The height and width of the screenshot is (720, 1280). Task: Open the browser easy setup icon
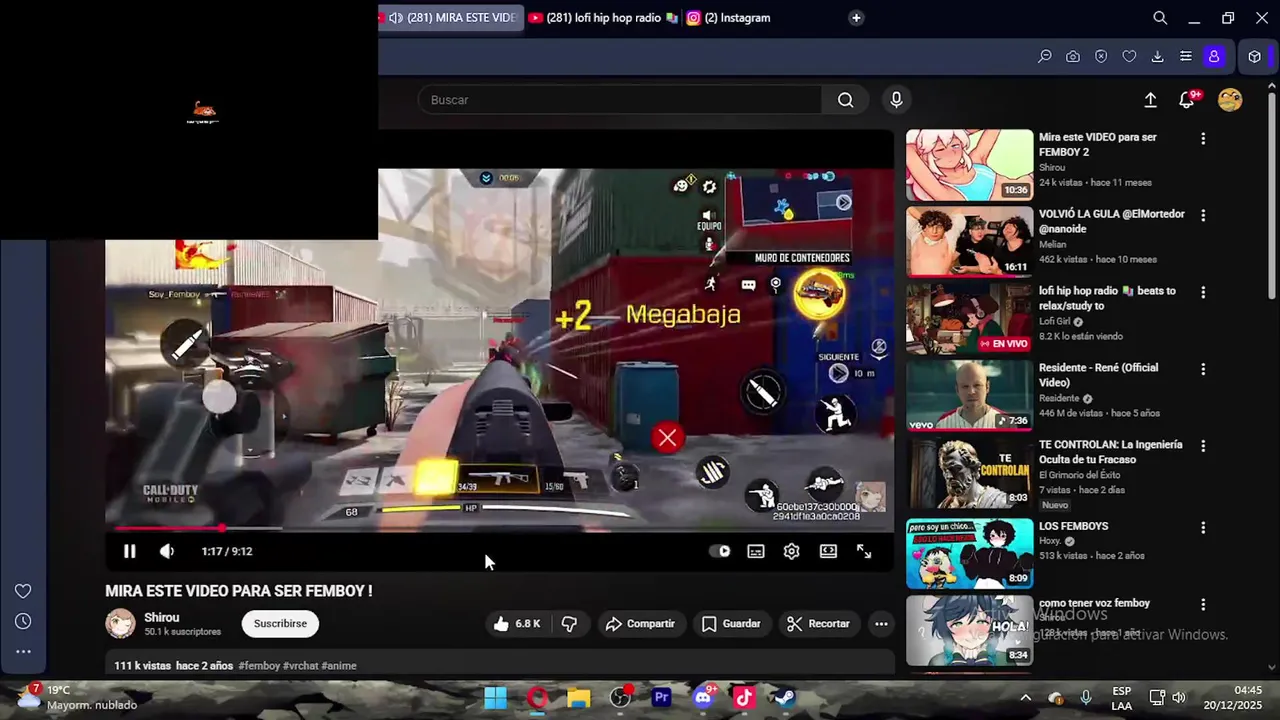[1185, 56]
